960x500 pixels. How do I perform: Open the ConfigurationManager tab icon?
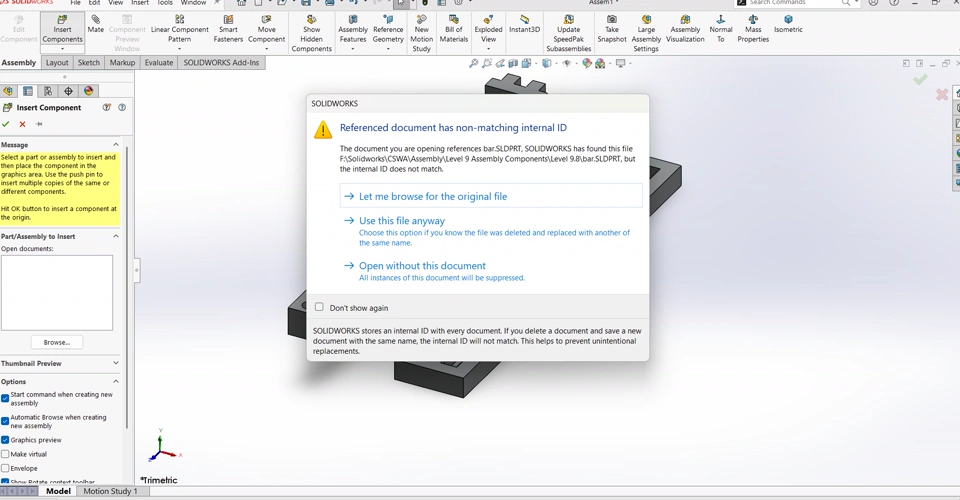[x=48, y=91]
